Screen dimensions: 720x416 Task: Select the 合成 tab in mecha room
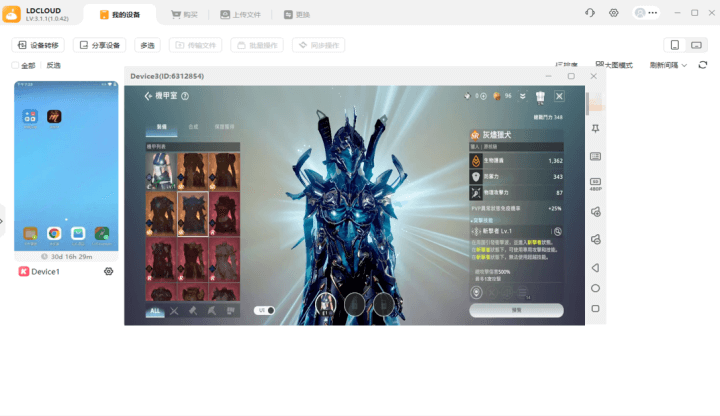[193, 127]
